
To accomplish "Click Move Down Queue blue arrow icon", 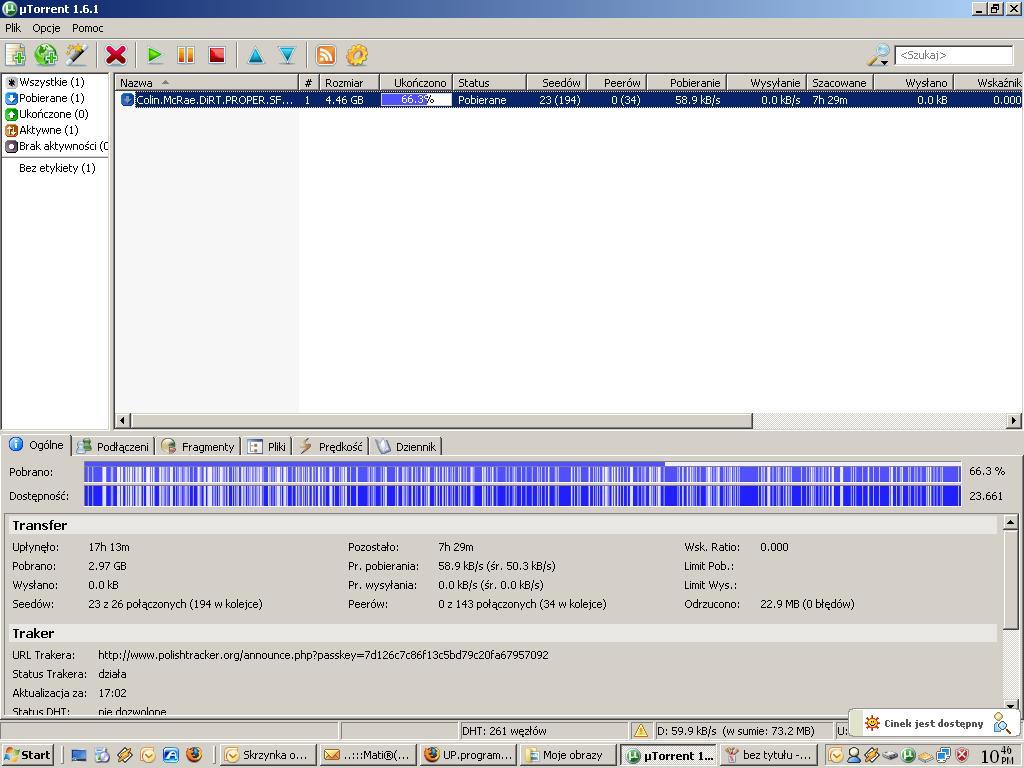I will point(287,55).
